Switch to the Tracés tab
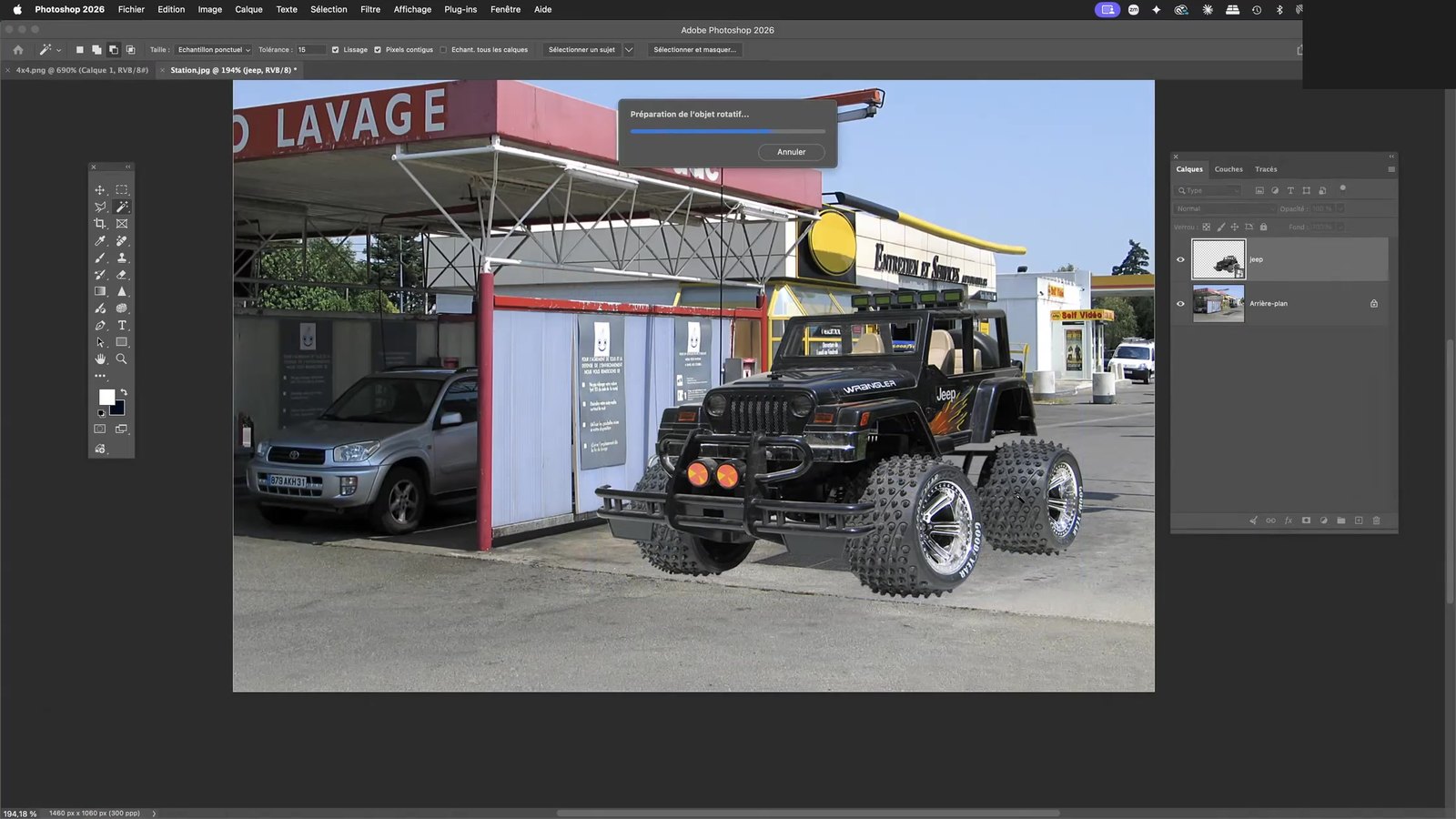Viewport: 1456px width, 819px height. tap(1266, 169)
